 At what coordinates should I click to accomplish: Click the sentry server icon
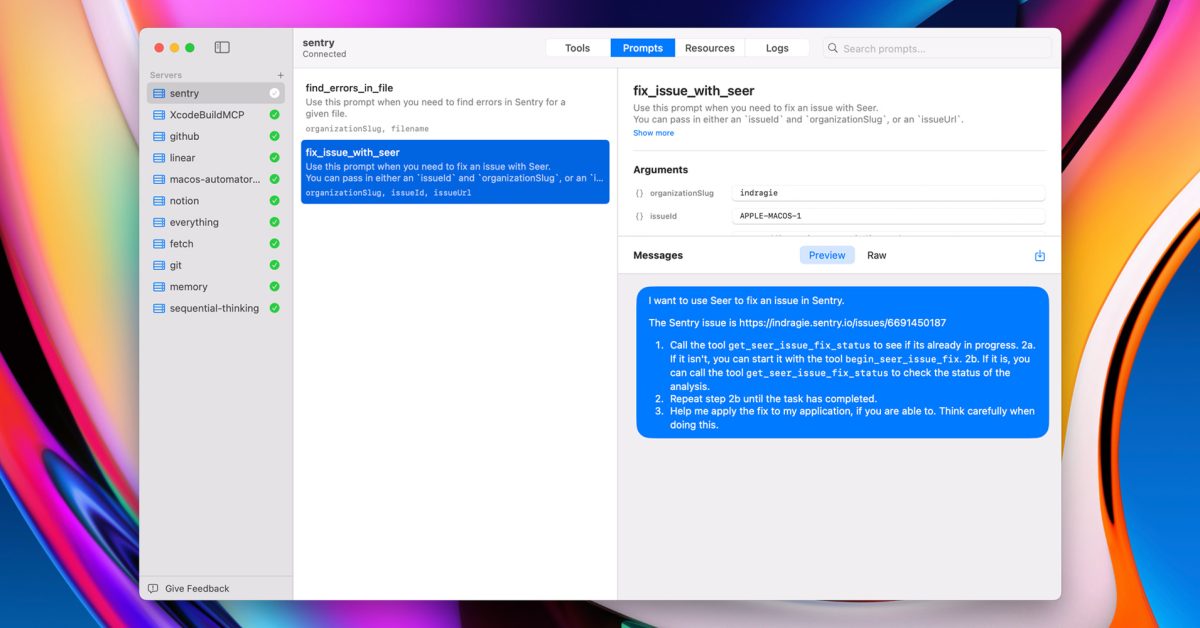point(159,93)
